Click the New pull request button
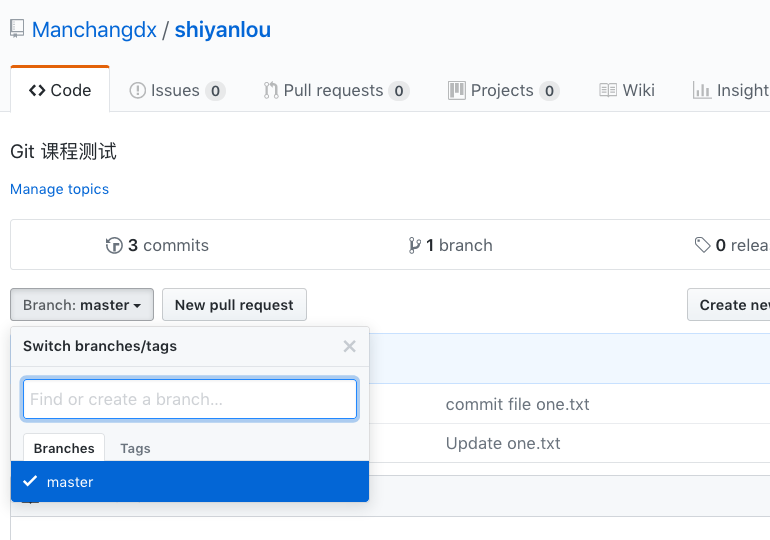 click(234, 305)
